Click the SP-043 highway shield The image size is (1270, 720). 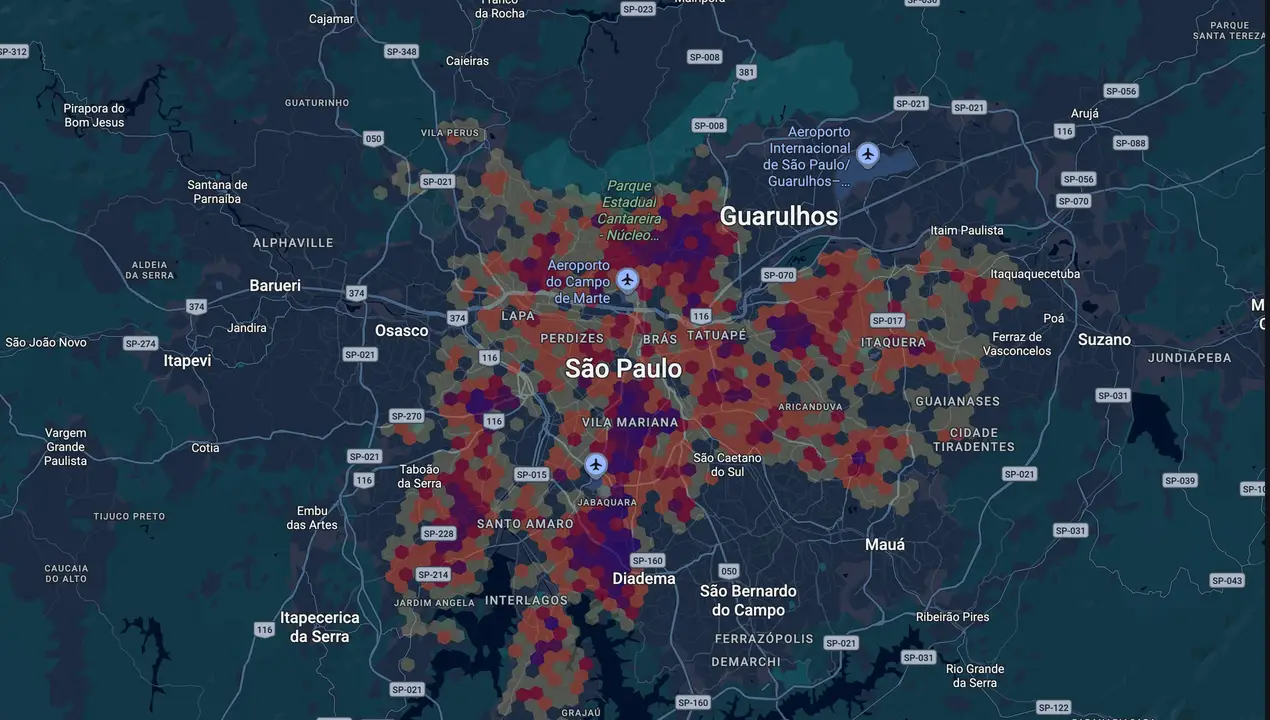click(x=1227, y=581)
